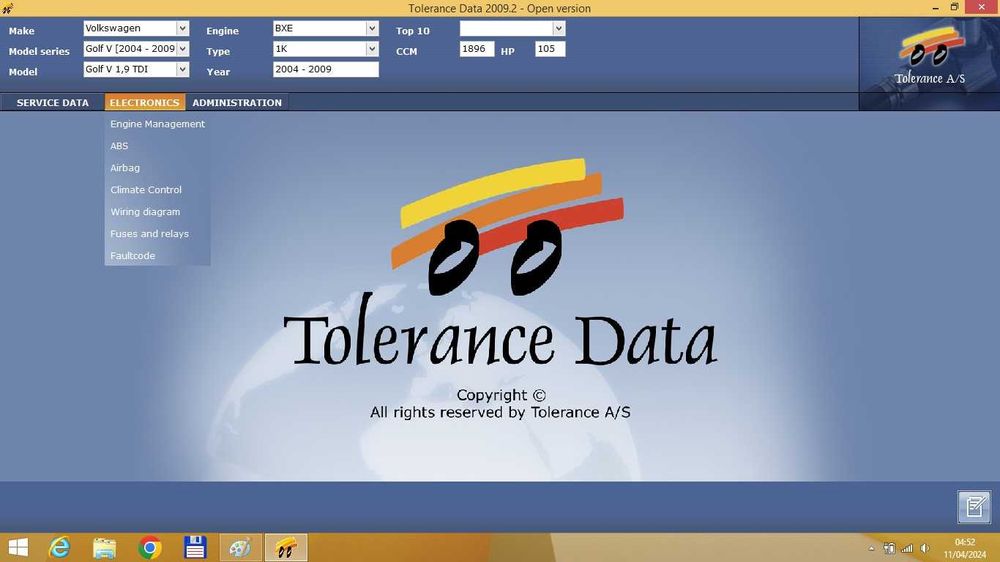The height and width of the screenshot is (562, 1000).
Task: Open the Top 10 dropdown
Action: pyautogui.click(x=558, y=29)
